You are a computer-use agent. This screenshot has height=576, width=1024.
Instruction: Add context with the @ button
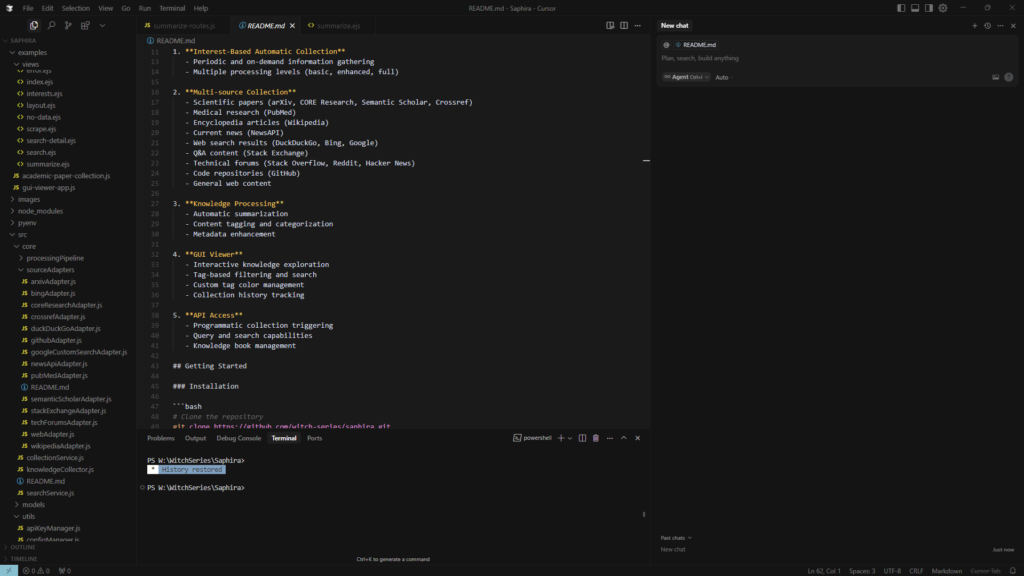click(x=666, y=45)
